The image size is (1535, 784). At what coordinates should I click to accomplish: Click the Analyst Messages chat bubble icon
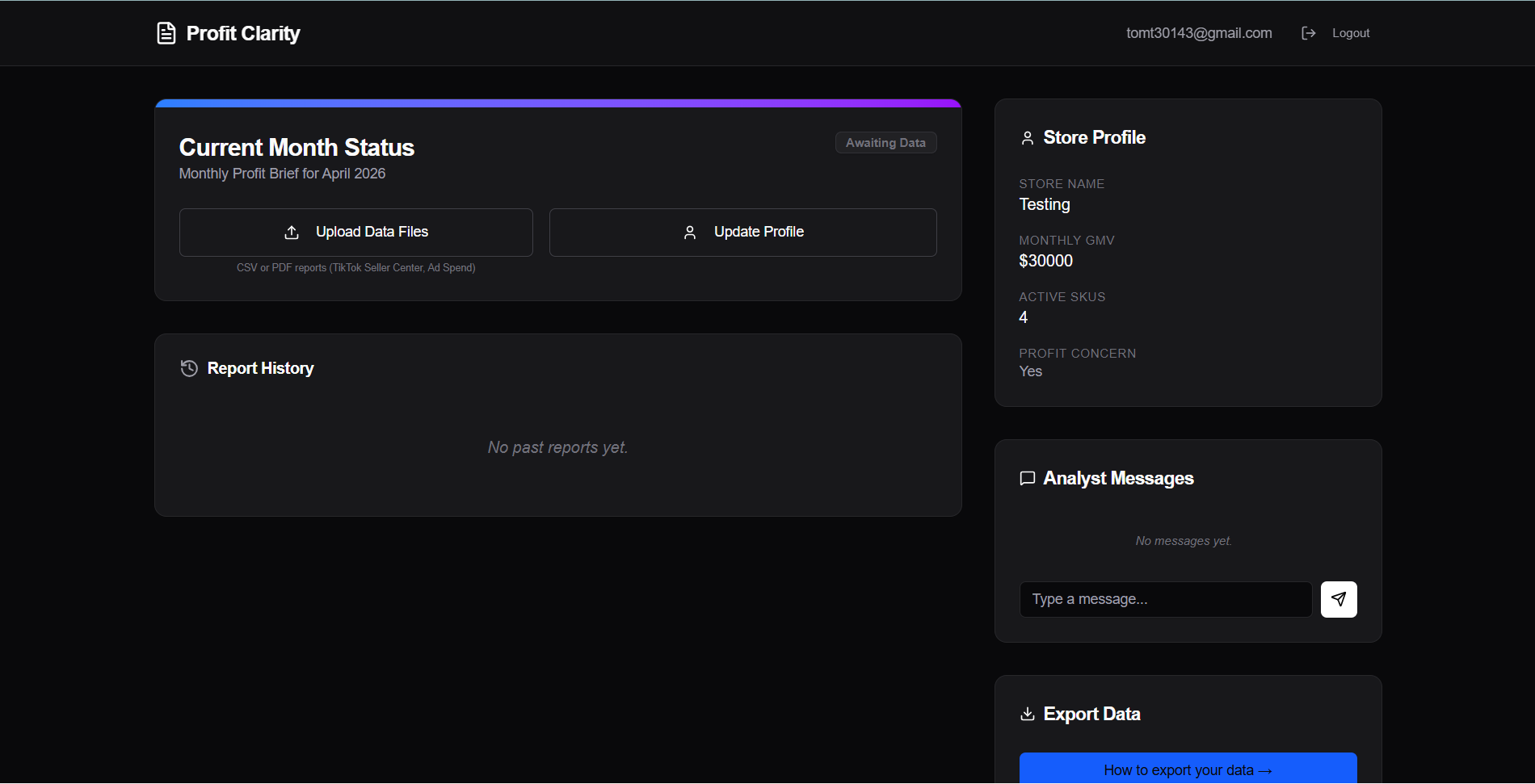1028,479
